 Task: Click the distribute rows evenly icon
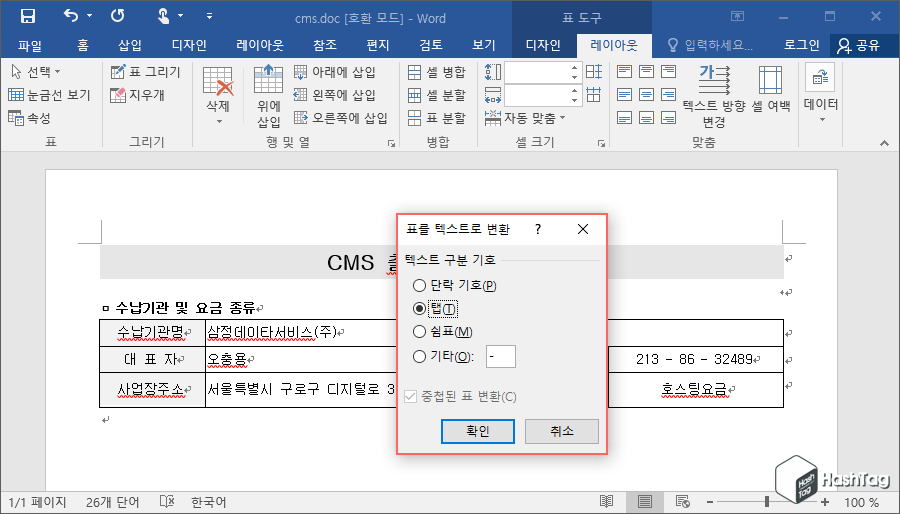594,72
